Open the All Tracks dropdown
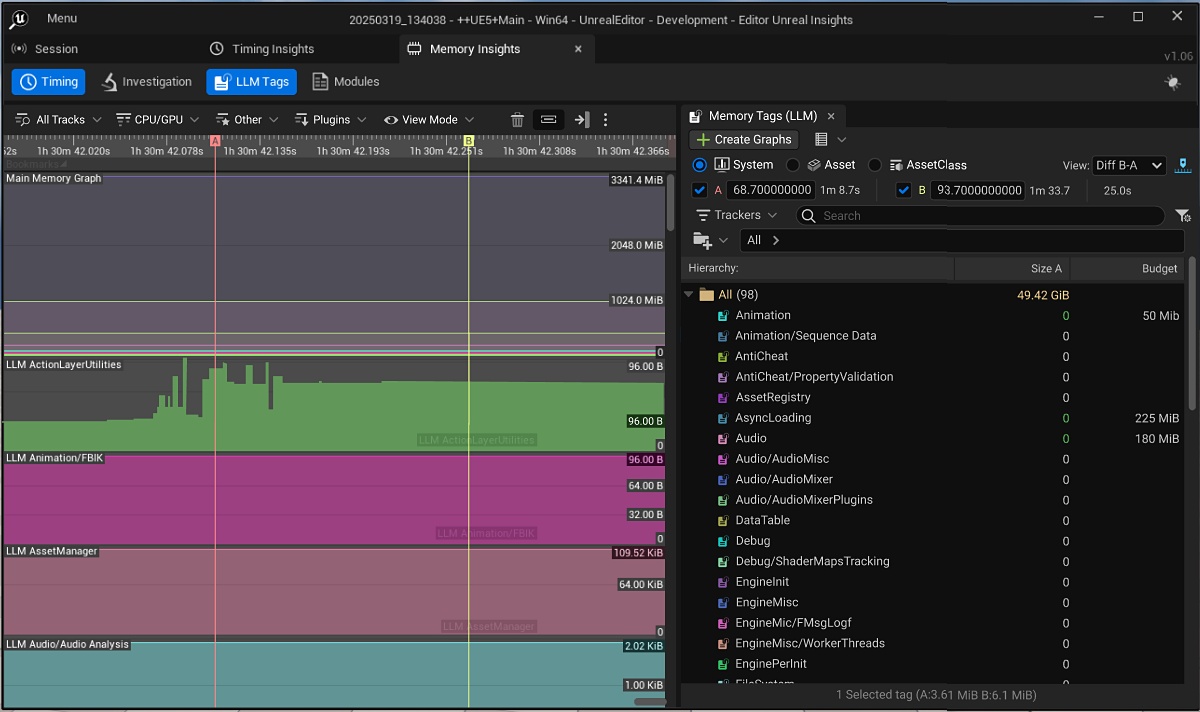 [59, 119]
